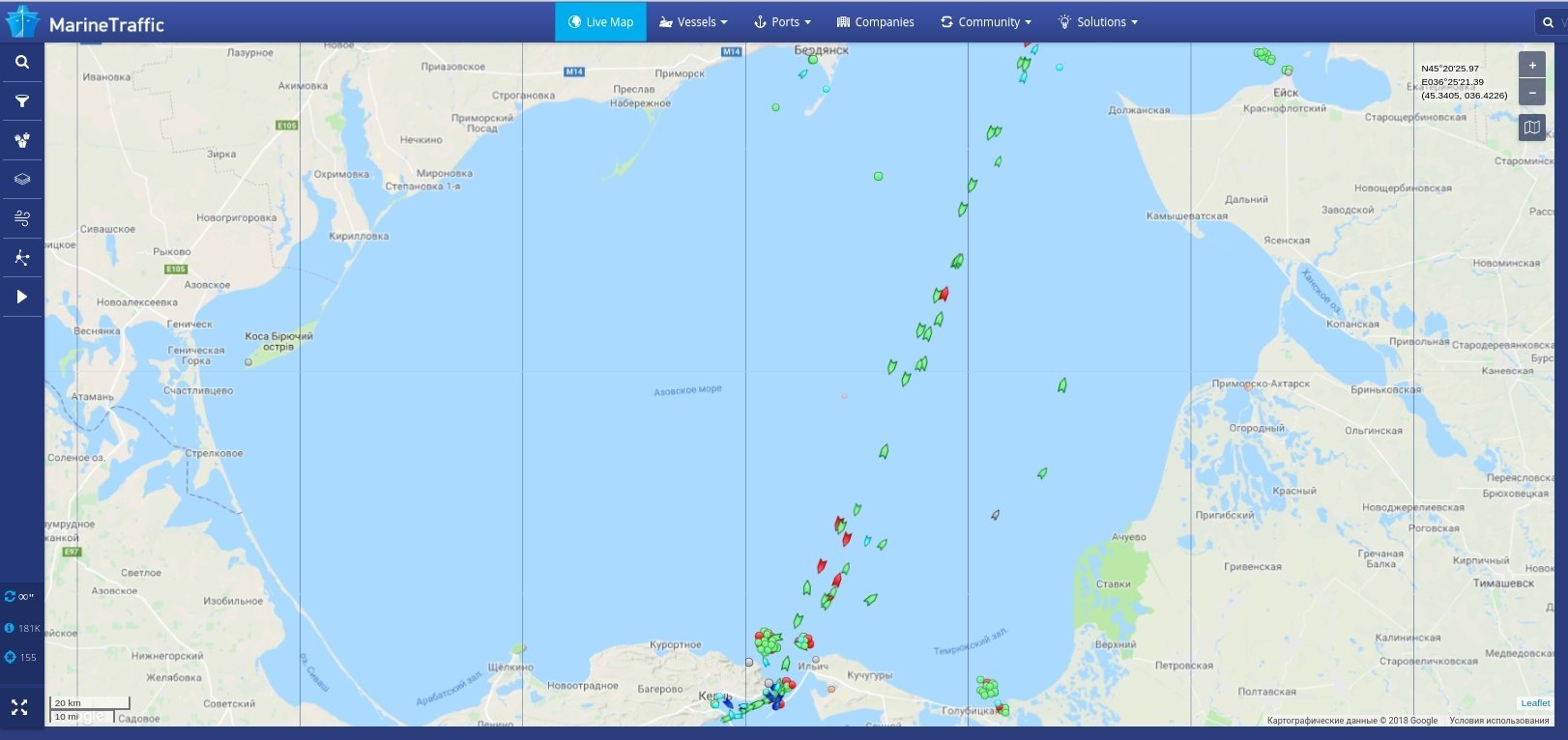1568x740 pixels.
Task: Expand the Vessels dropdown menu
Action: [x=693, y=22]
